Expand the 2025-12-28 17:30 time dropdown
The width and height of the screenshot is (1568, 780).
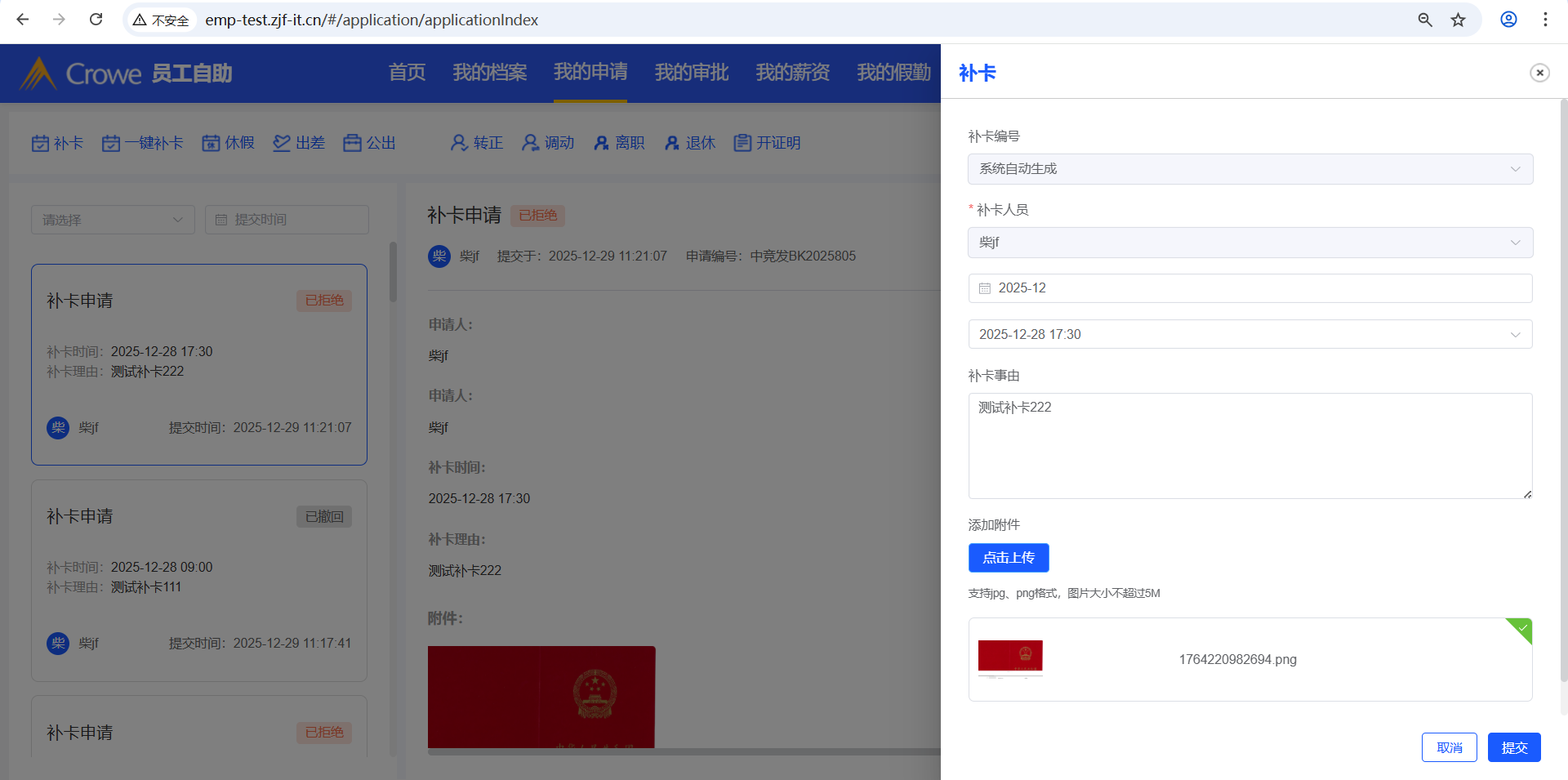pyautogui.click(x=1249, y=334)
